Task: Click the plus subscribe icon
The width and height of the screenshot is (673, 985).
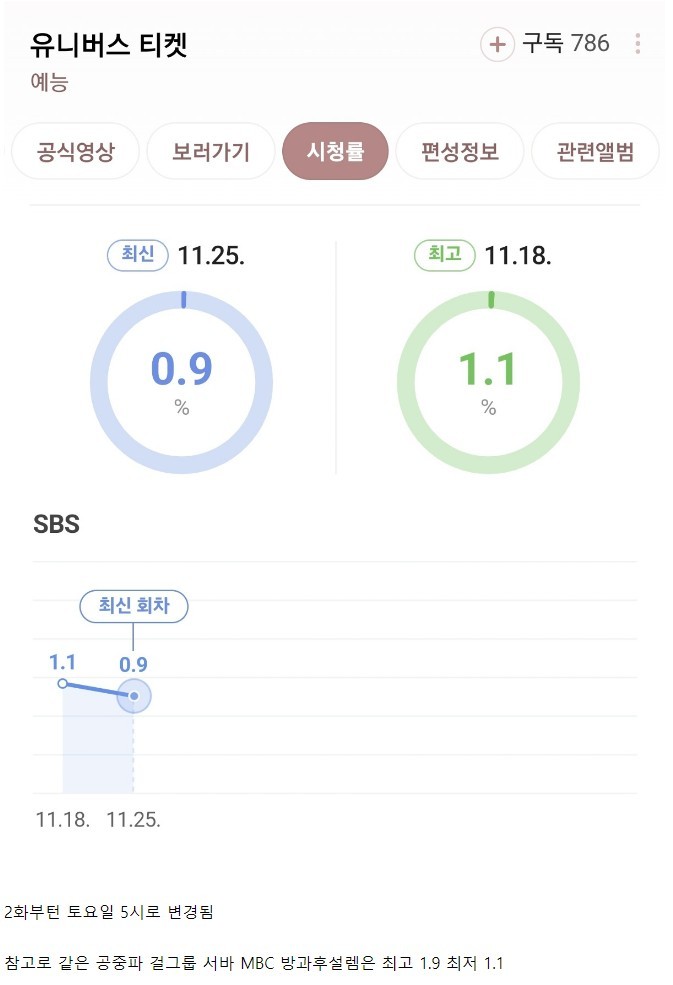Action: click(x=497, y=44)
